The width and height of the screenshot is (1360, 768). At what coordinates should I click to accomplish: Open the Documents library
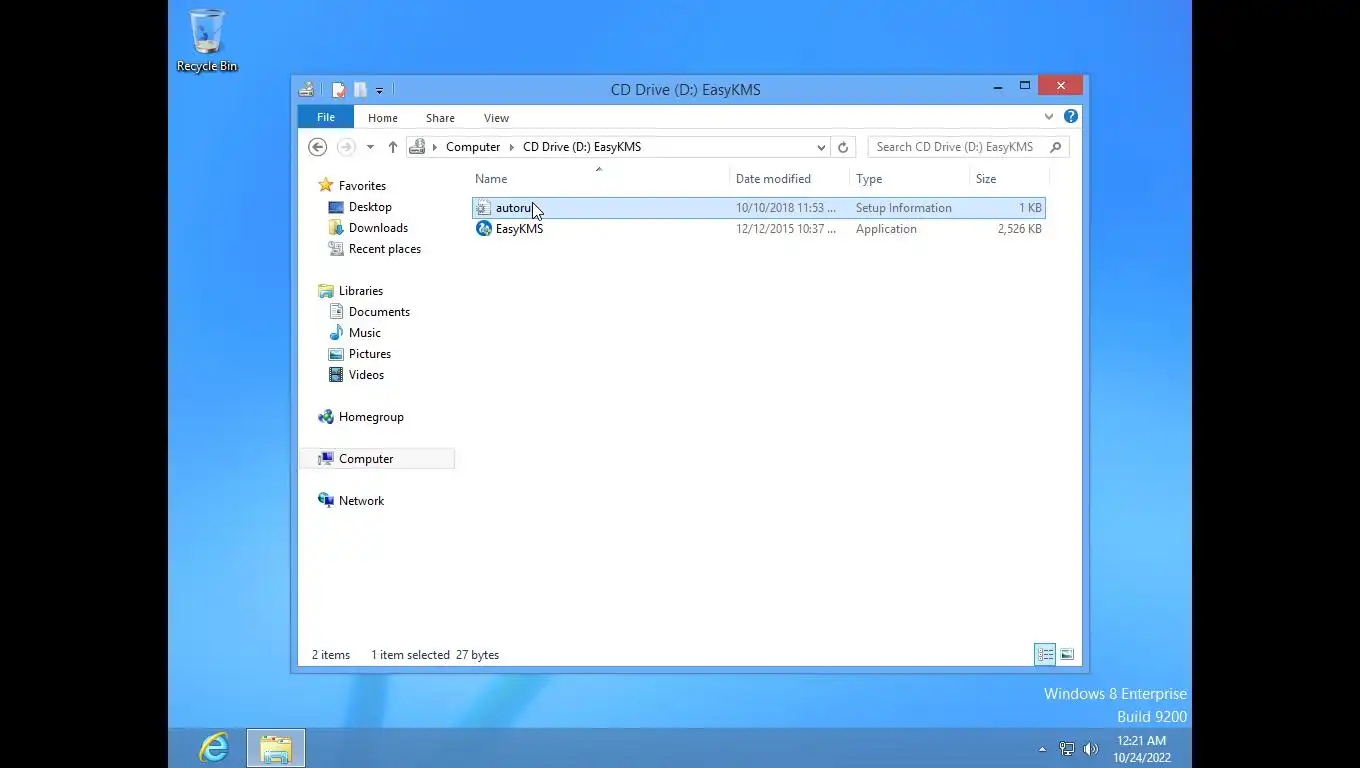[x=379, y=312]
